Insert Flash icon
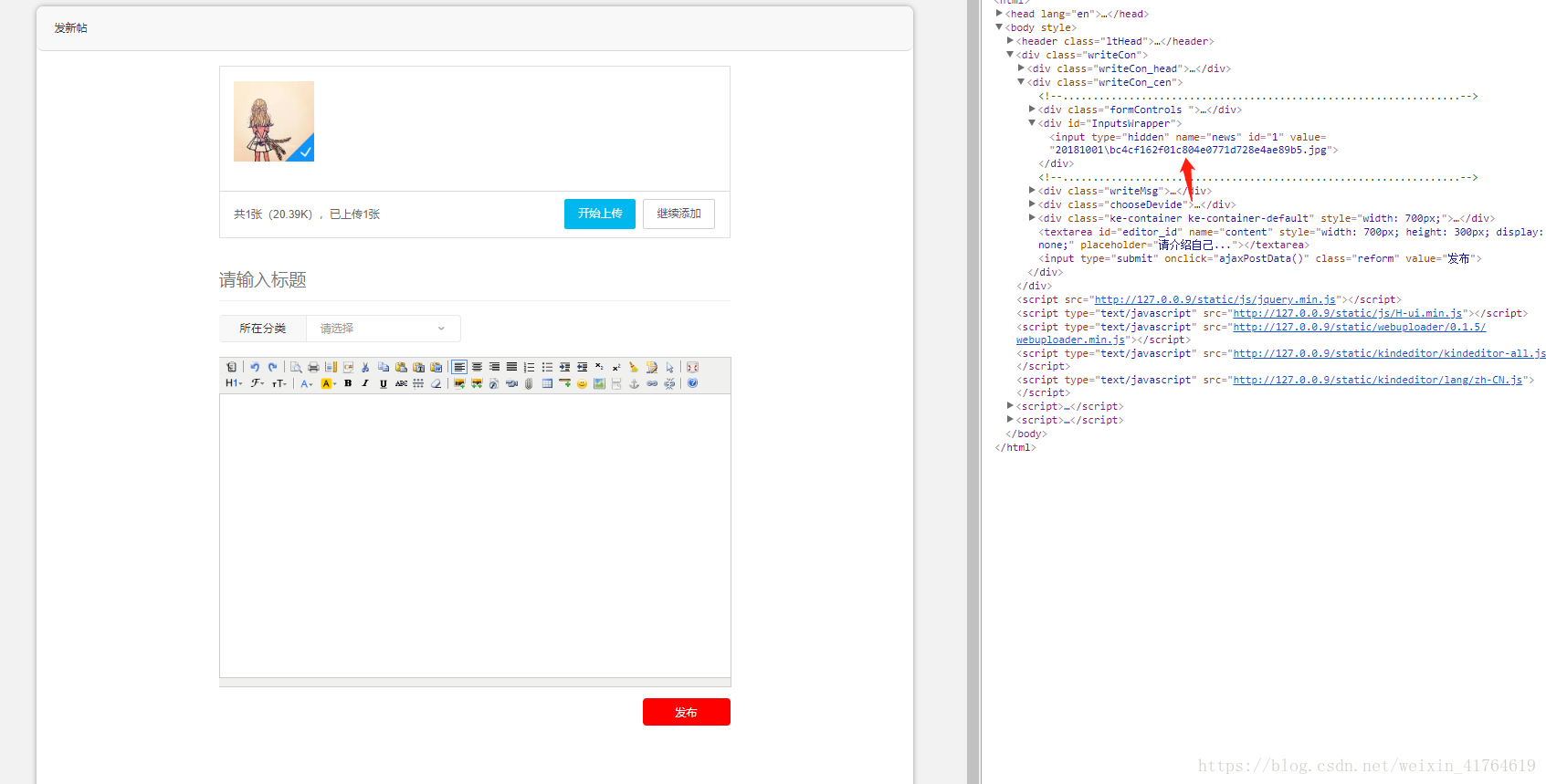This screenshot has width=1546, height=784. point(494,383)
